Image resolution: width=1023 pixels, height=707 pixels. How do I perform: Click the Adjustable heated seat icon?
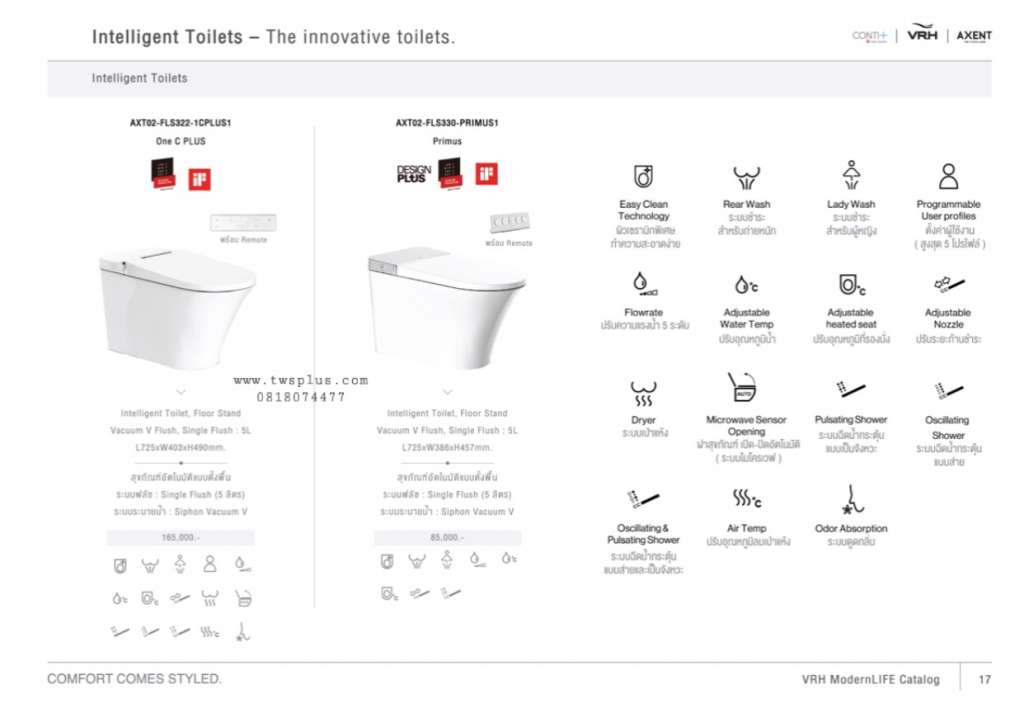tap(851, 284)
